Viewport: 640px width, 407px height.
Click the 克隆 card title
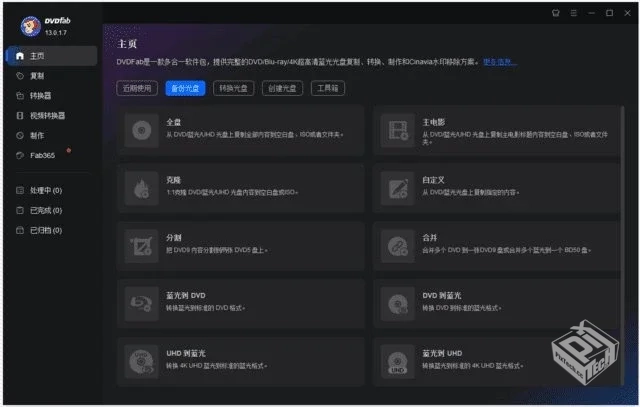click(173, 180)
